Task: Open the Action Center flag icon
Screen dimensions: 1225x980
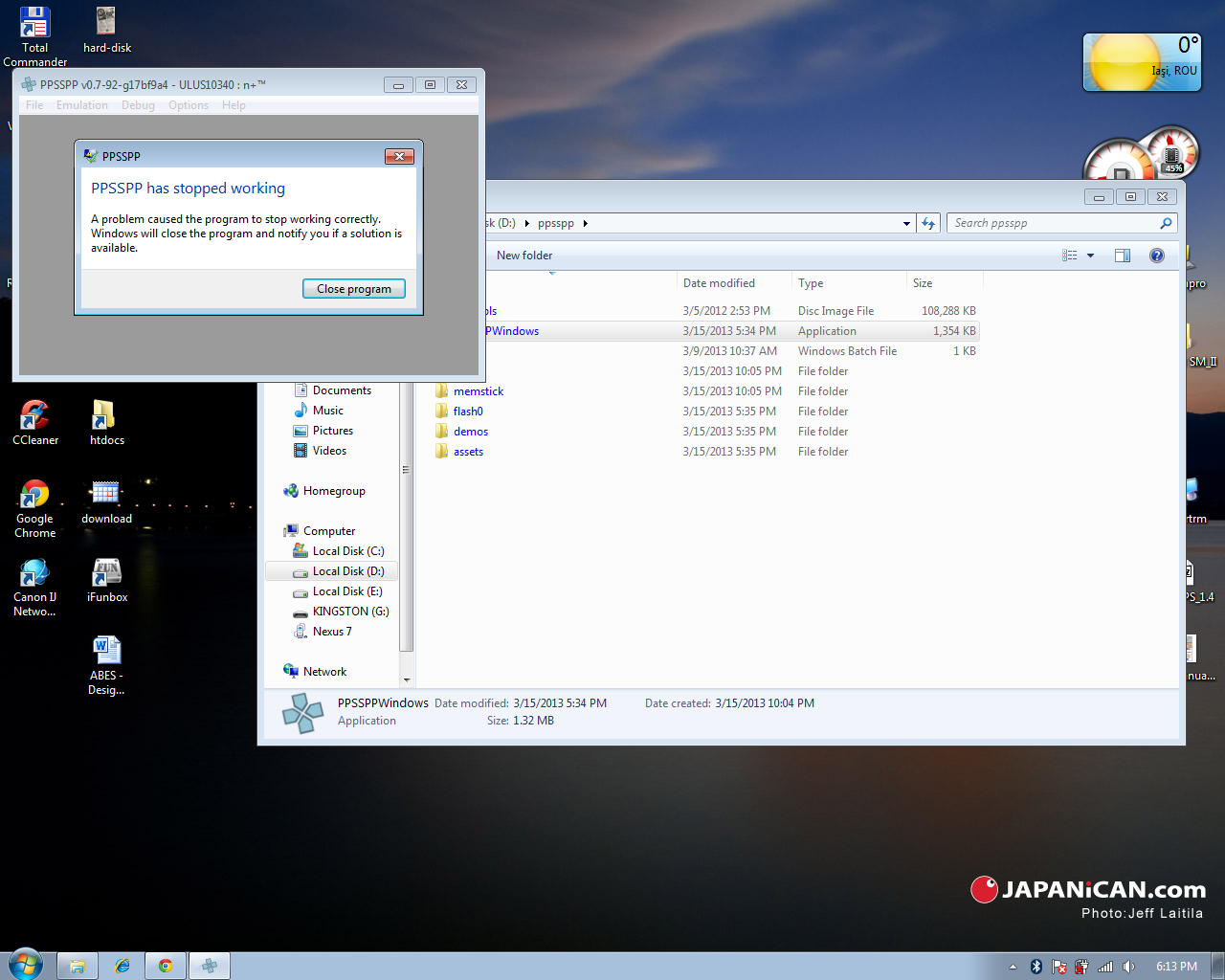Action: pyautogui.click(x=1059, y=967)
